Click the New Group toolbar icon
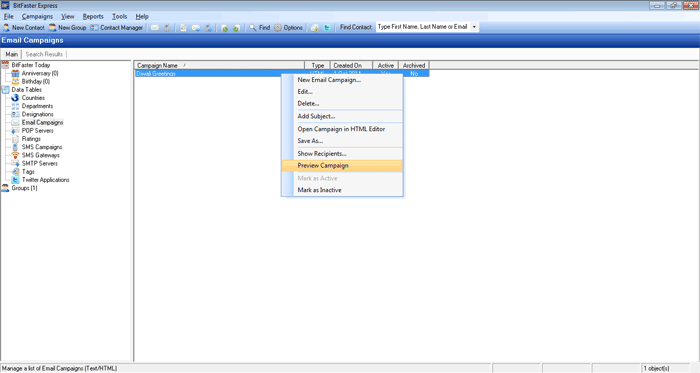700x373 pixels. coord(67,28)
